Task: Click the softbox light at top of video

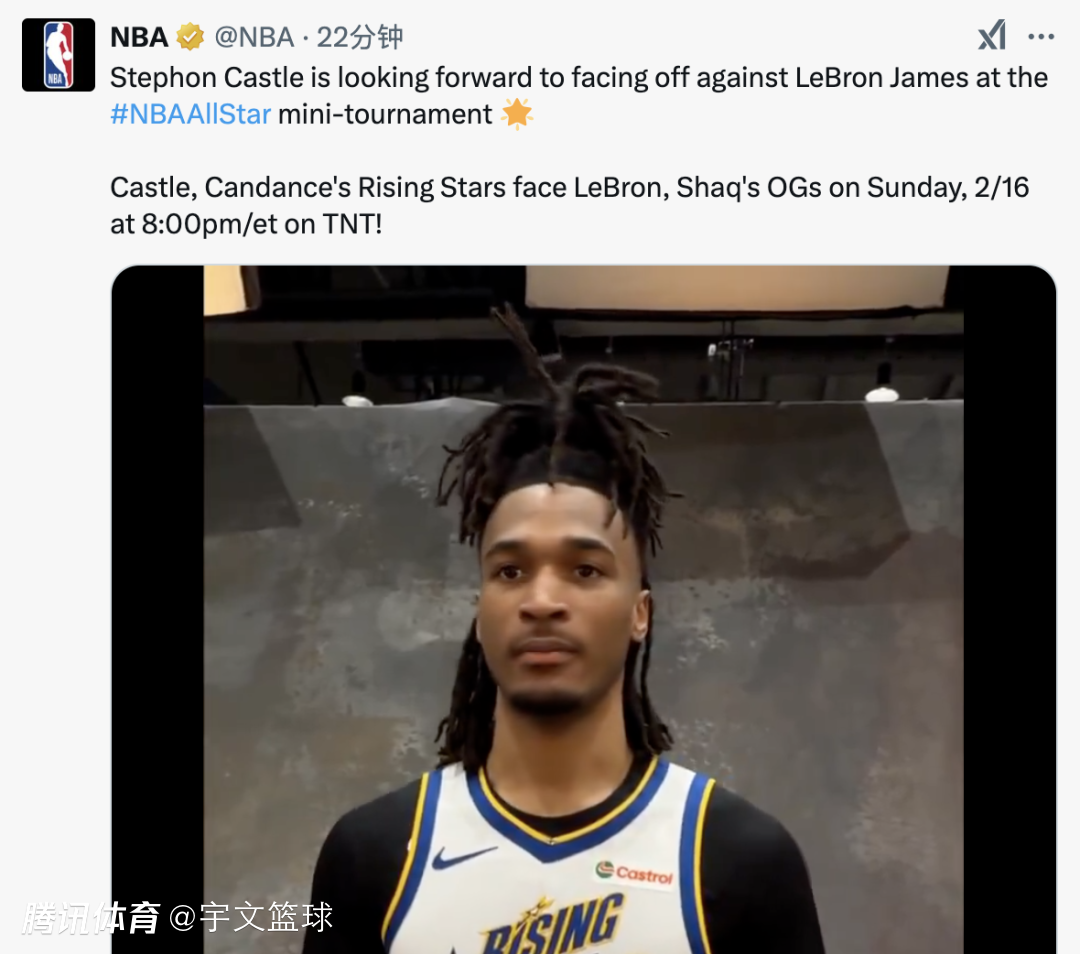Action: 737,287
